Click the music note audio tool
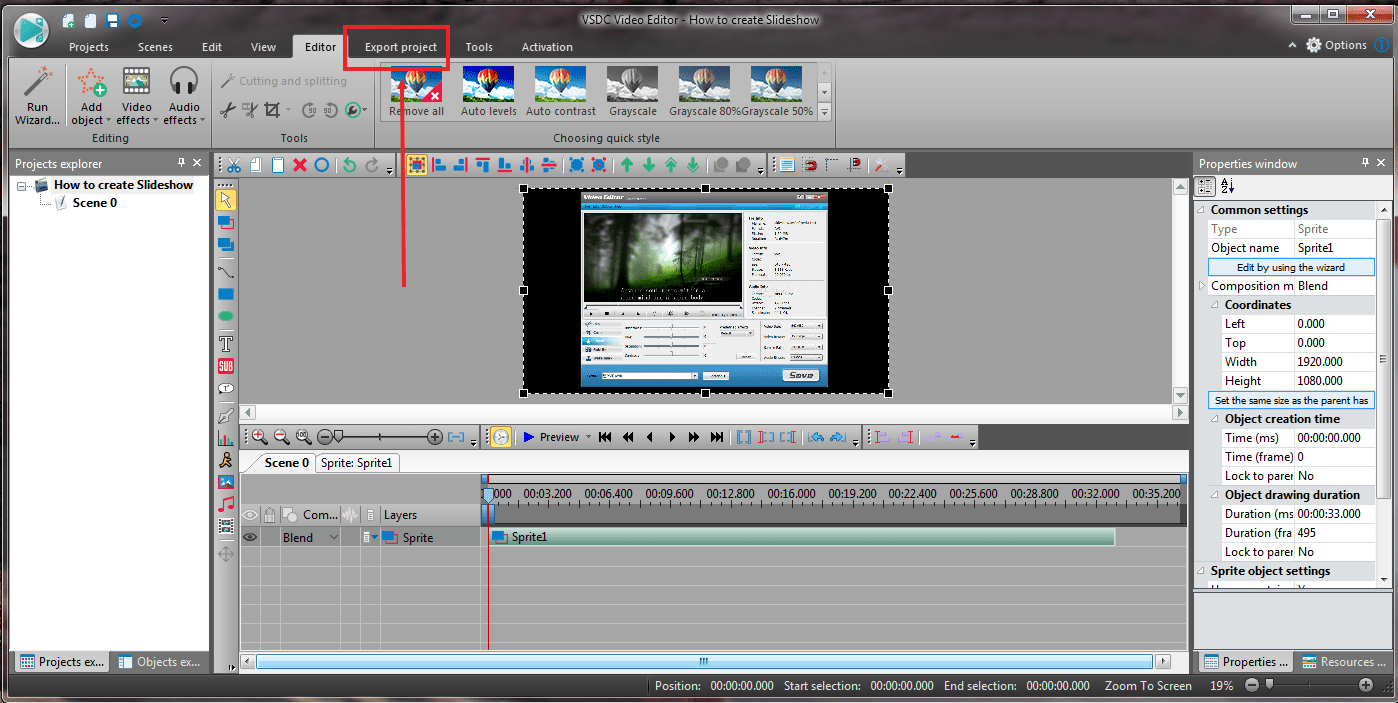 pyautogui.click(x=226, y=503)
